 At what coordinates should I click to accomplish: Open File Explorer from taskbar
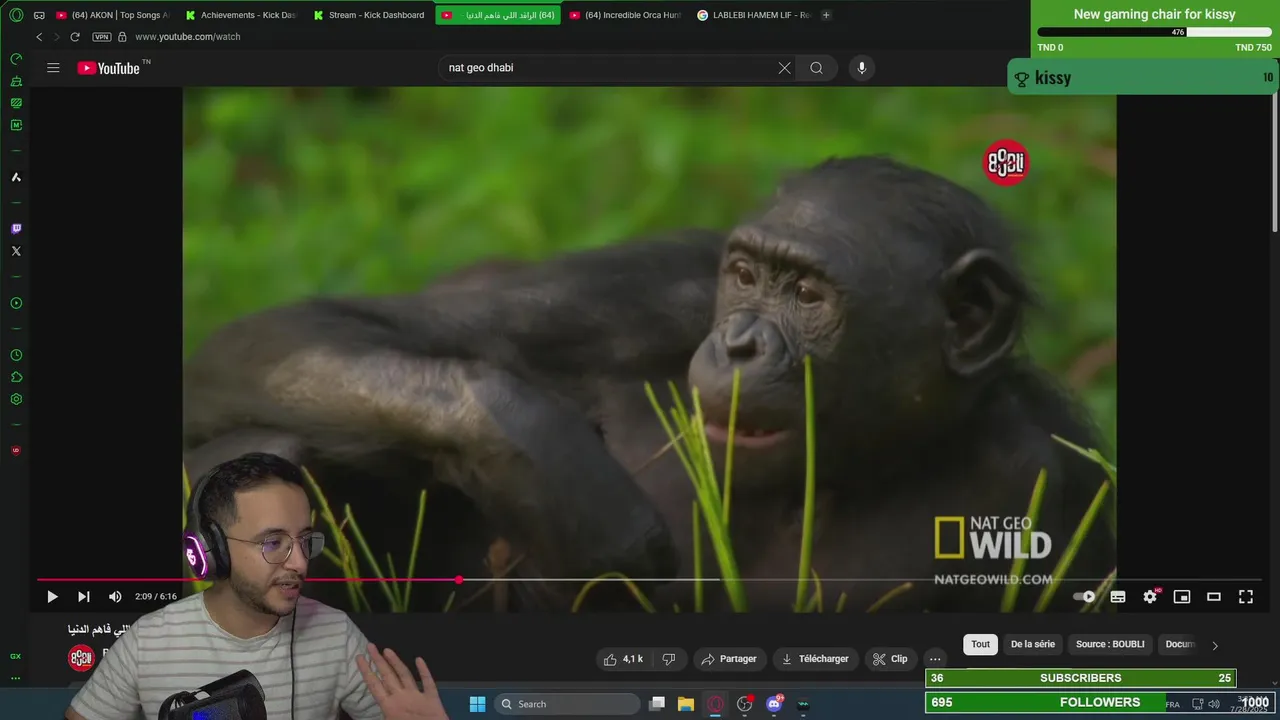[x=686, y=704]
